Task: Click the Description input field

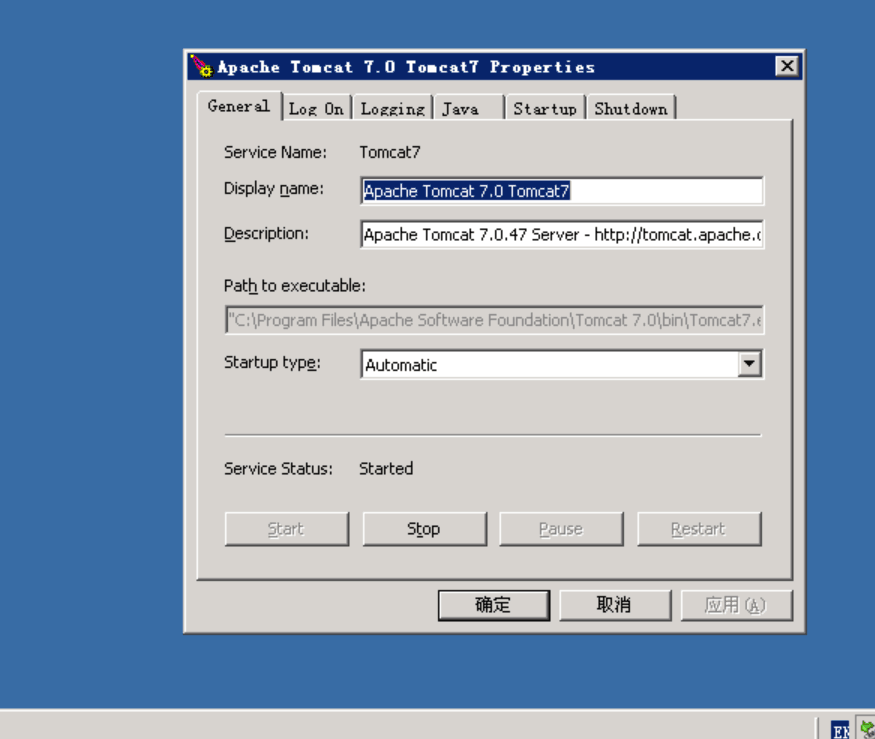Action: (x=562, y=234)
